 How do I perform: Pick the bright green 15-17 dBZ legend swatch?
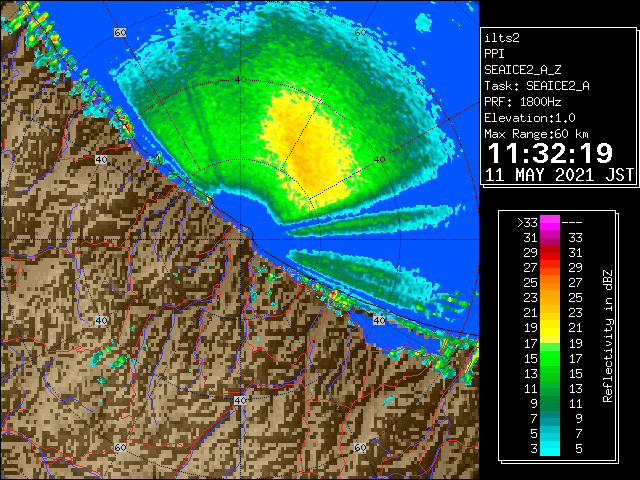click(x=550, y=358)
